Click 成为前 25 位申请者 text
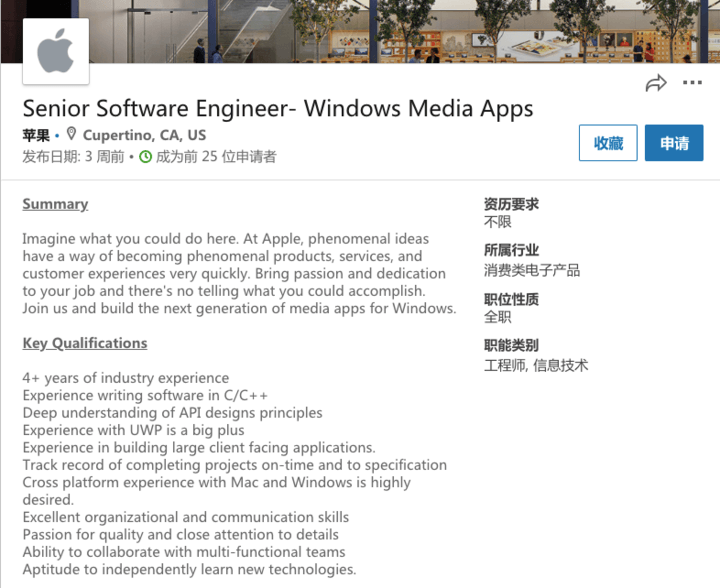 [216, 157]
